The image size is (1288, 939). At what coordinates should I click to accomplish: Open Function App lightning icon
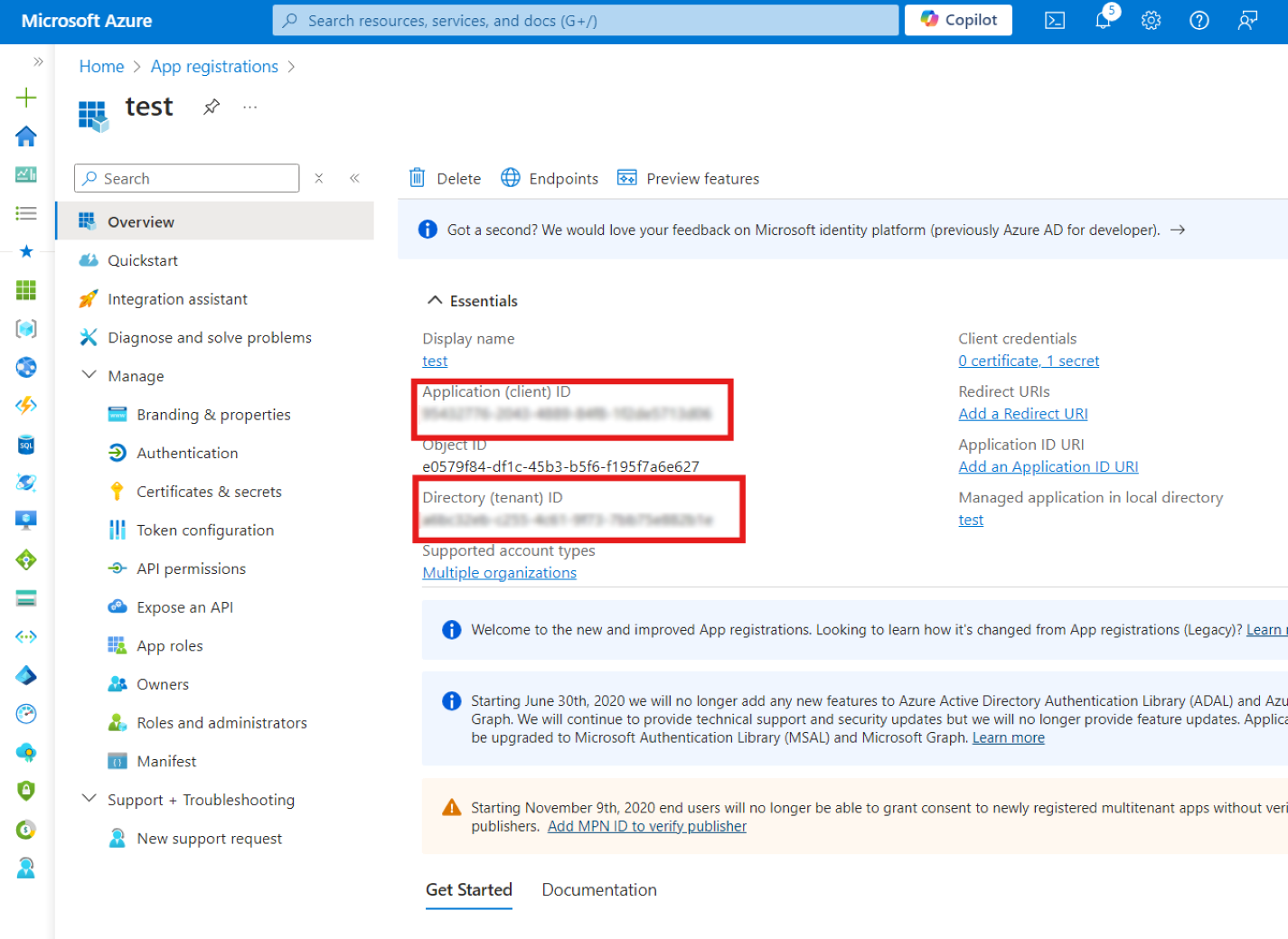pyautogui.click(x=26, y=406)
